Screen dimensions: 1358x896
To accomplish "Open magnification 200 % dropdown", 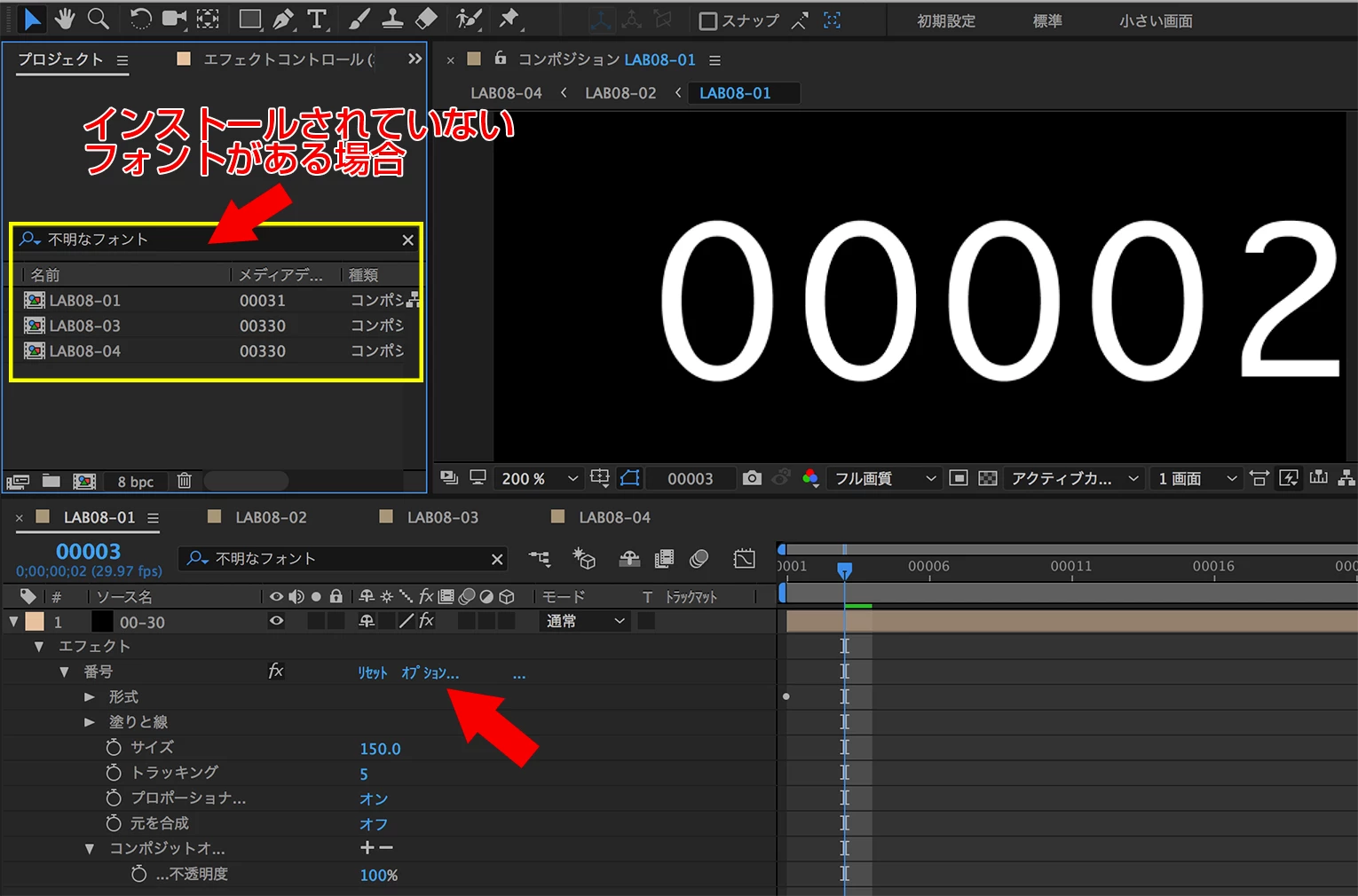I will click(x=539, y=478).
